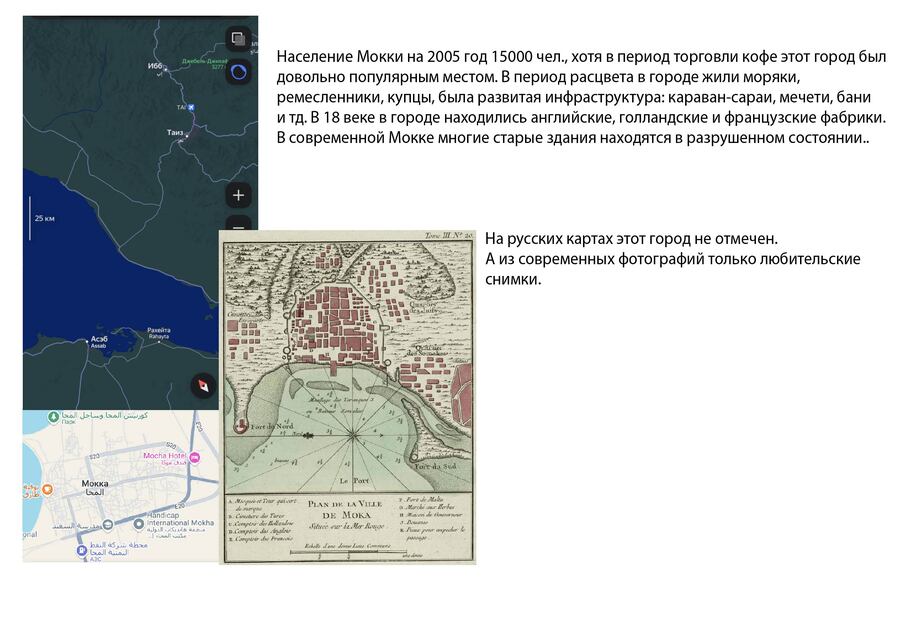Open the Plan de la Ville de Moka image
Viewport: 900px width, 617px height.
click(347, 397)
